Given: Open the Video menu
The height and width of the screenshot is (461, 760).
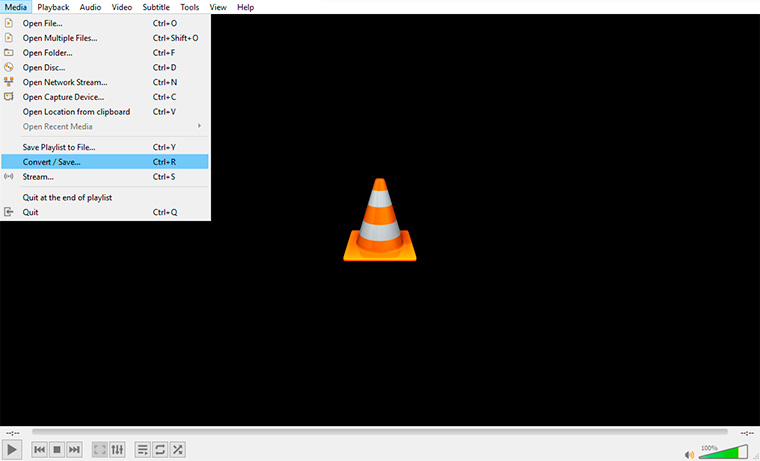Looking at the screenshot, I should pos(122,7).
